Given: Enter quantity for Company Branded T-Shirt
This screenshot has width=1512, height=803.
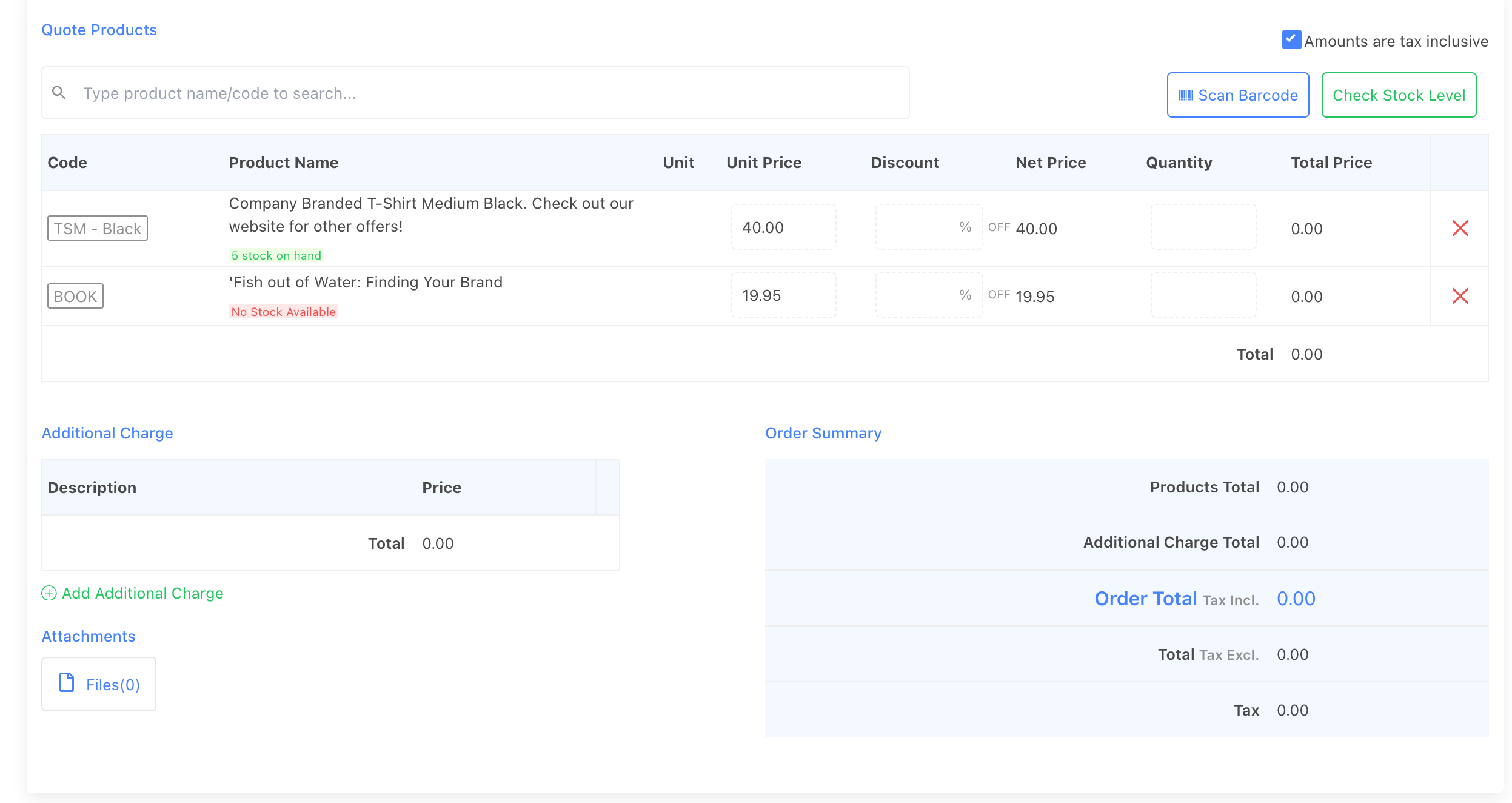Looking at the screenshot, I should click(x=1203, y=227).
